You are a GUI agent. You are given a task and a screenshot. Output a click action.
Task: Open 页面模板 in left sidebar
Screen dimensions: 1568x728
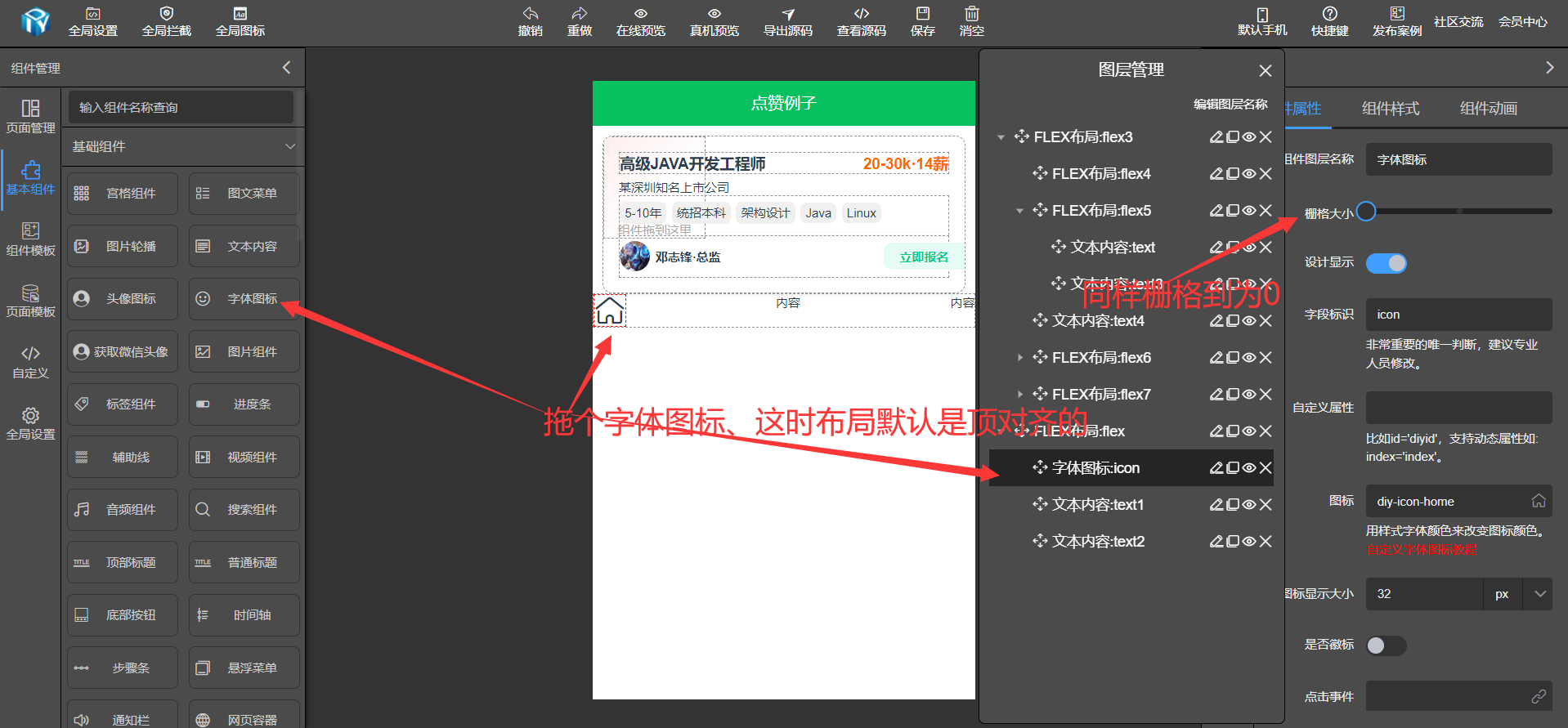click(x=30, y=301)
